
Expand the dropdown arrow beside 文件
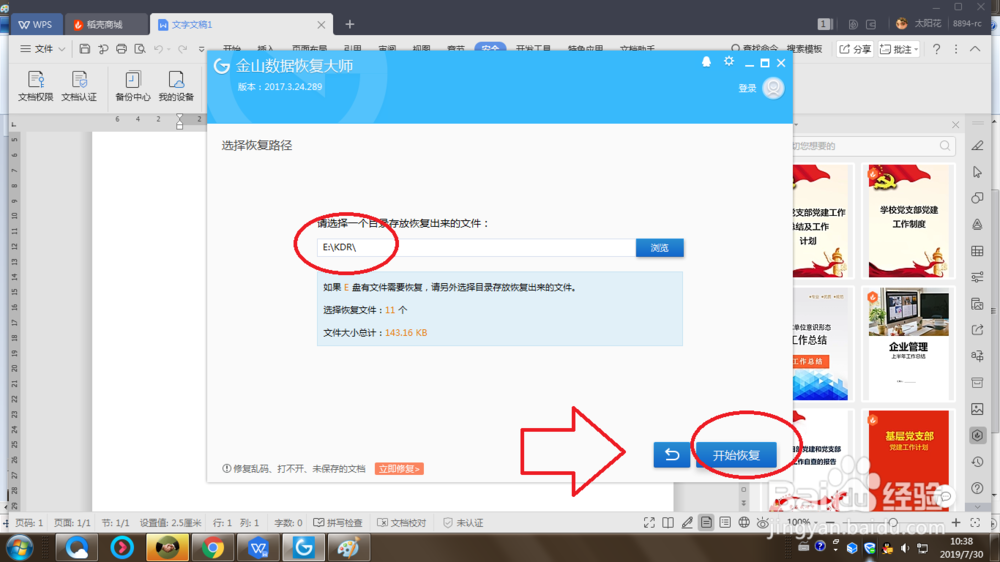(x=62, y=49)
